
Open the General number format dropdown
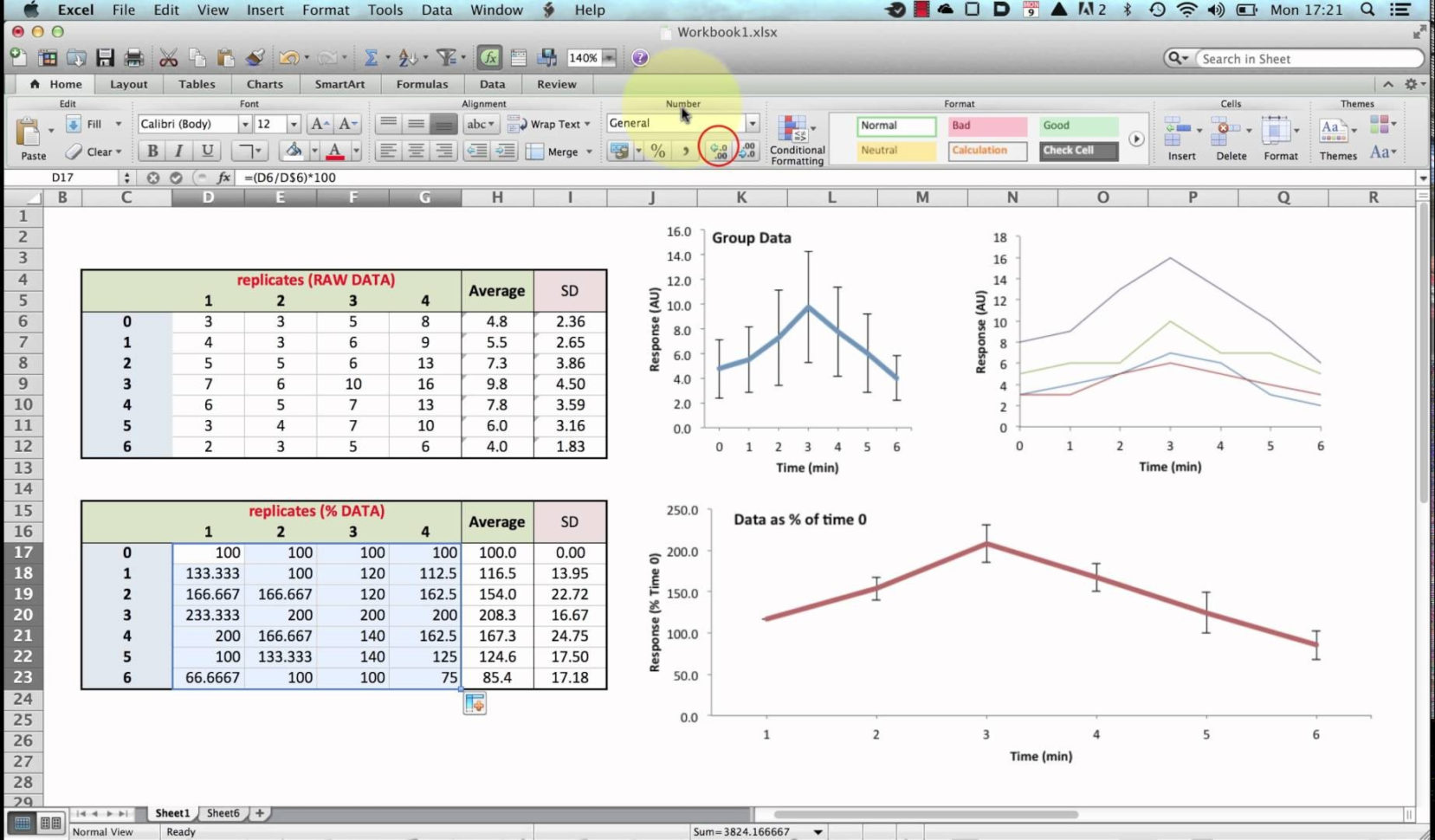click(x=752, y=123)
